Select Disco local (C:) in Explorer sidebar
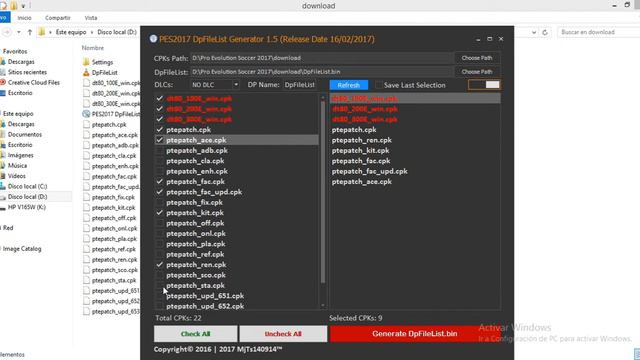Viewport: 640px width, 360px height. tap(27, 186)
